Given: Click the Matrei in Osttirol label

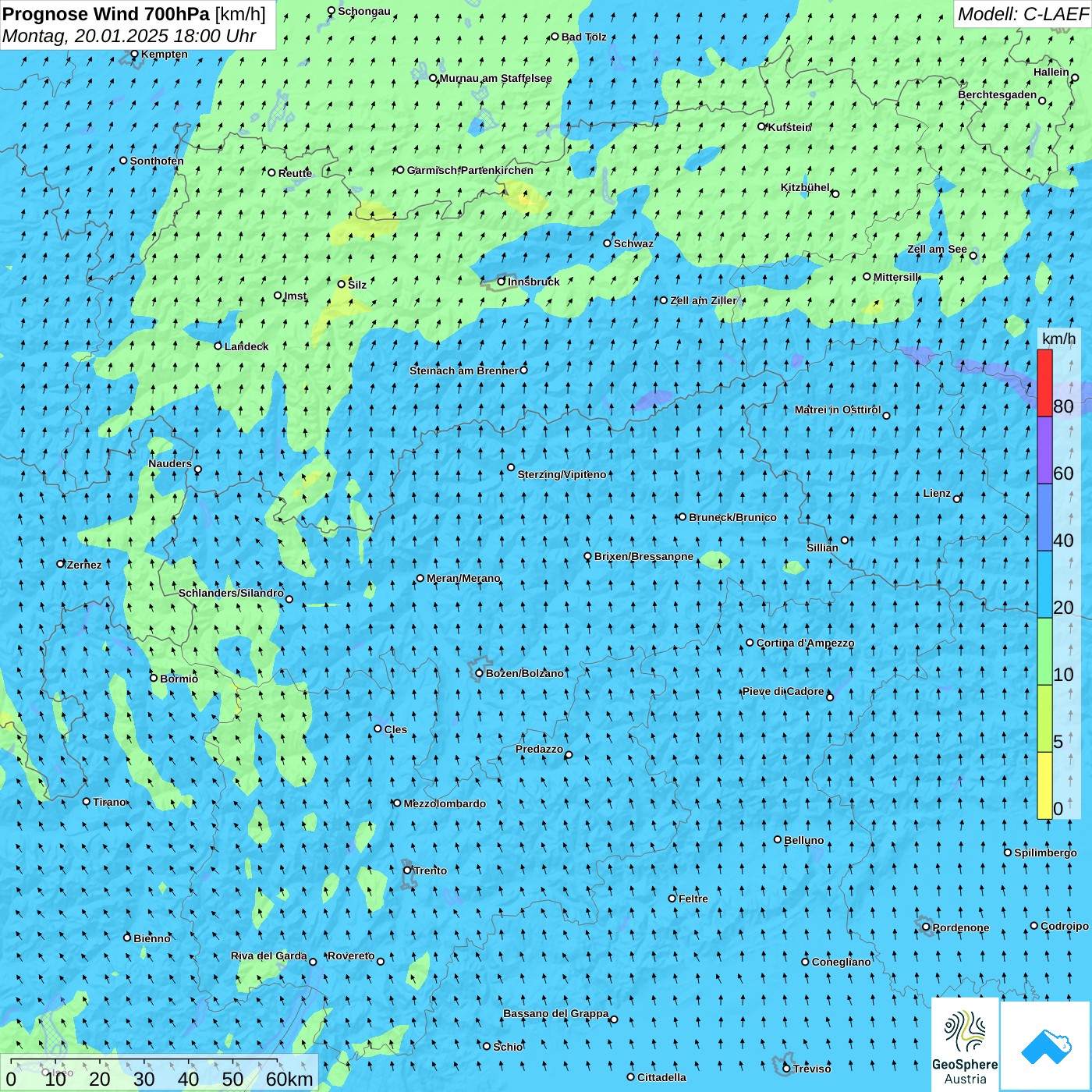Looking at the screenshot, I should (x=838, y=409).
